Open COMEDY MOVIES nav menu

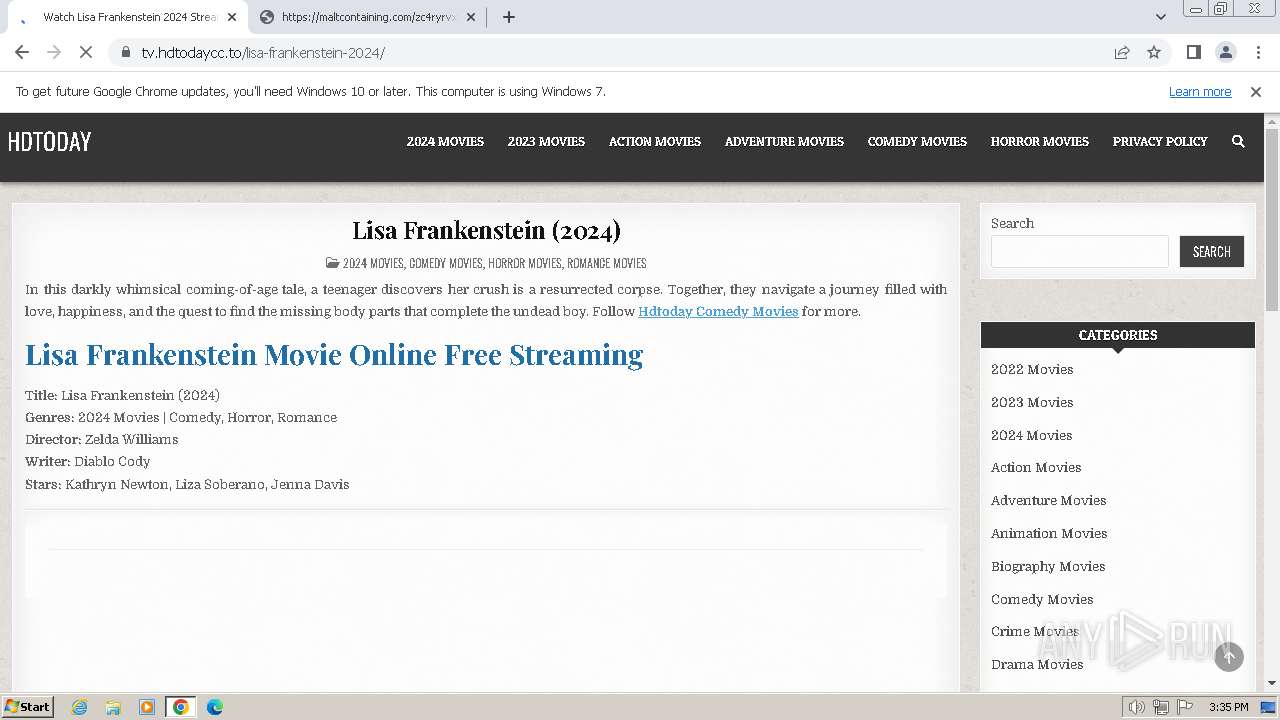point(917,142)
